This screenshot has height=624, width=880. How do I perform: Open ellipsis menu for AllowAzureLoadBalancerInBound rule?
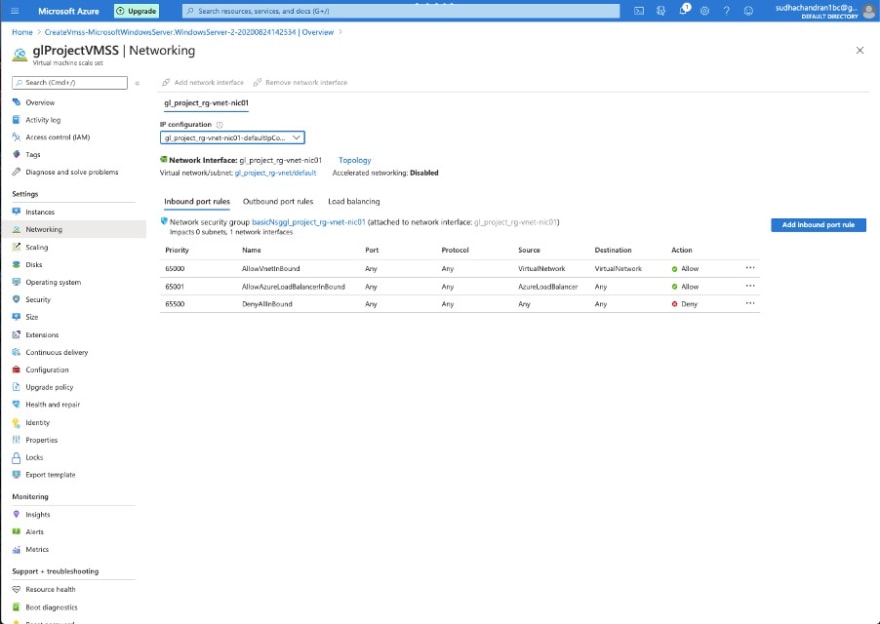[x=750, y=286]
